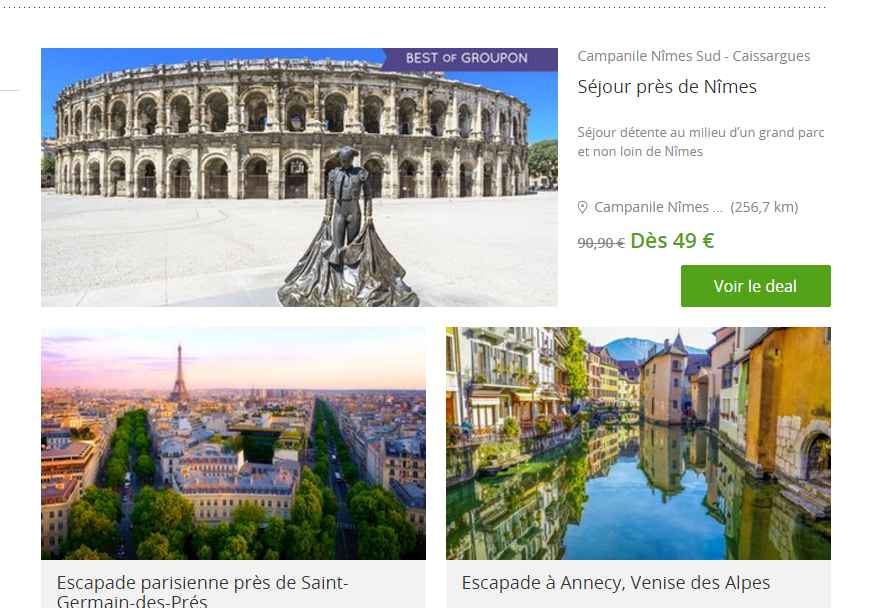Open the Voir le deal button
This screenshot has width=870, height=608.
(756, 286)
